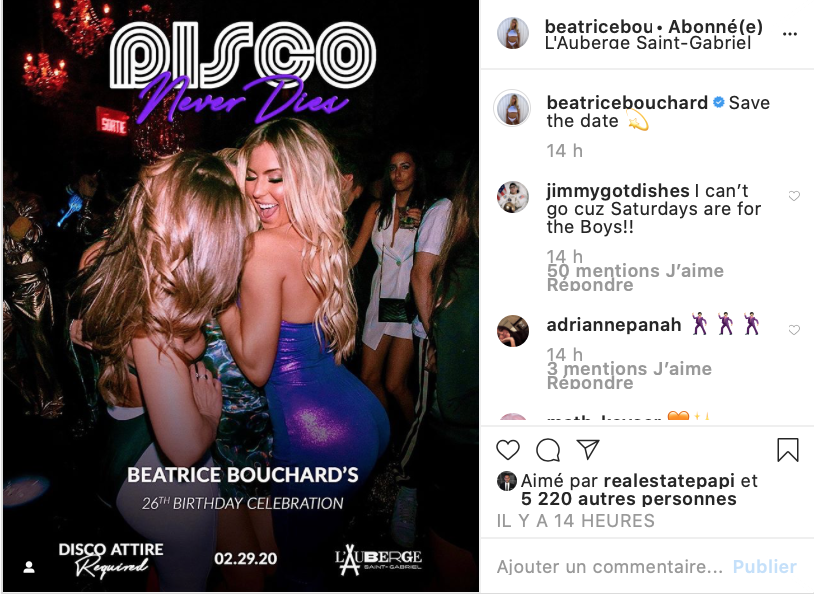Click the Publier button
Screen dimensions: 814x594
(x=764, y=566)
